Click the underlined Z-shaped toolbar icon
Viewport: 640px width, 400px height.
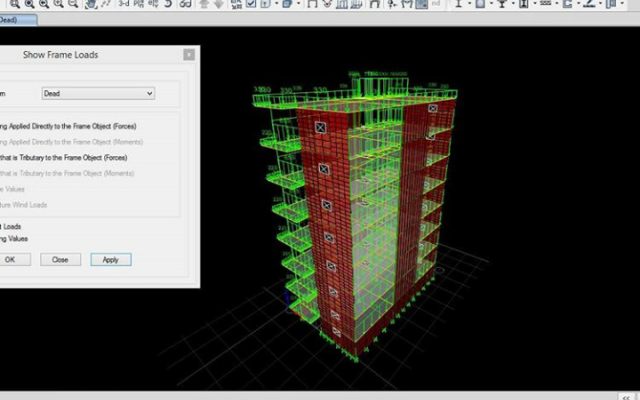(x=589, y=4)
